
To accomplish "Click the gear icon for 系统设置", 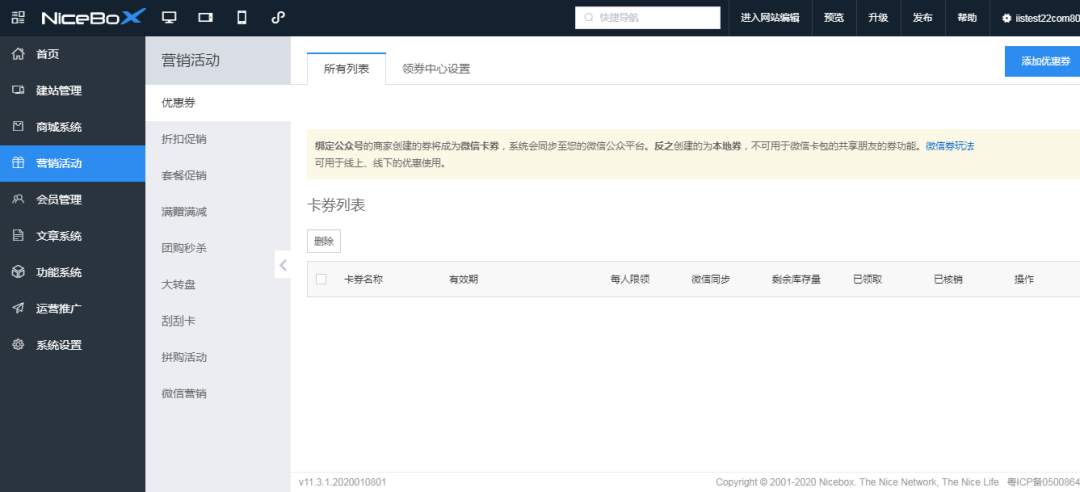I will click(x=18, y=345).
